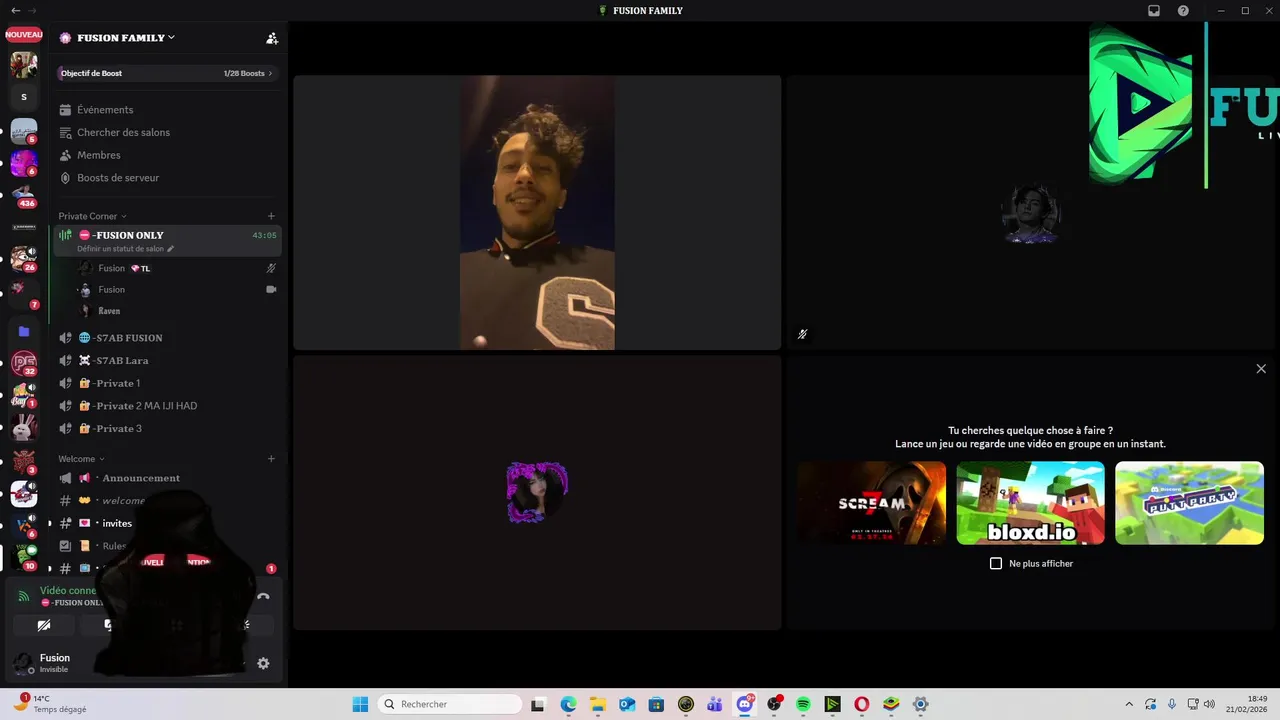The image size is (1280, 720).
Task: Launch the Putt Party activity card
Action: point(1189,503)
